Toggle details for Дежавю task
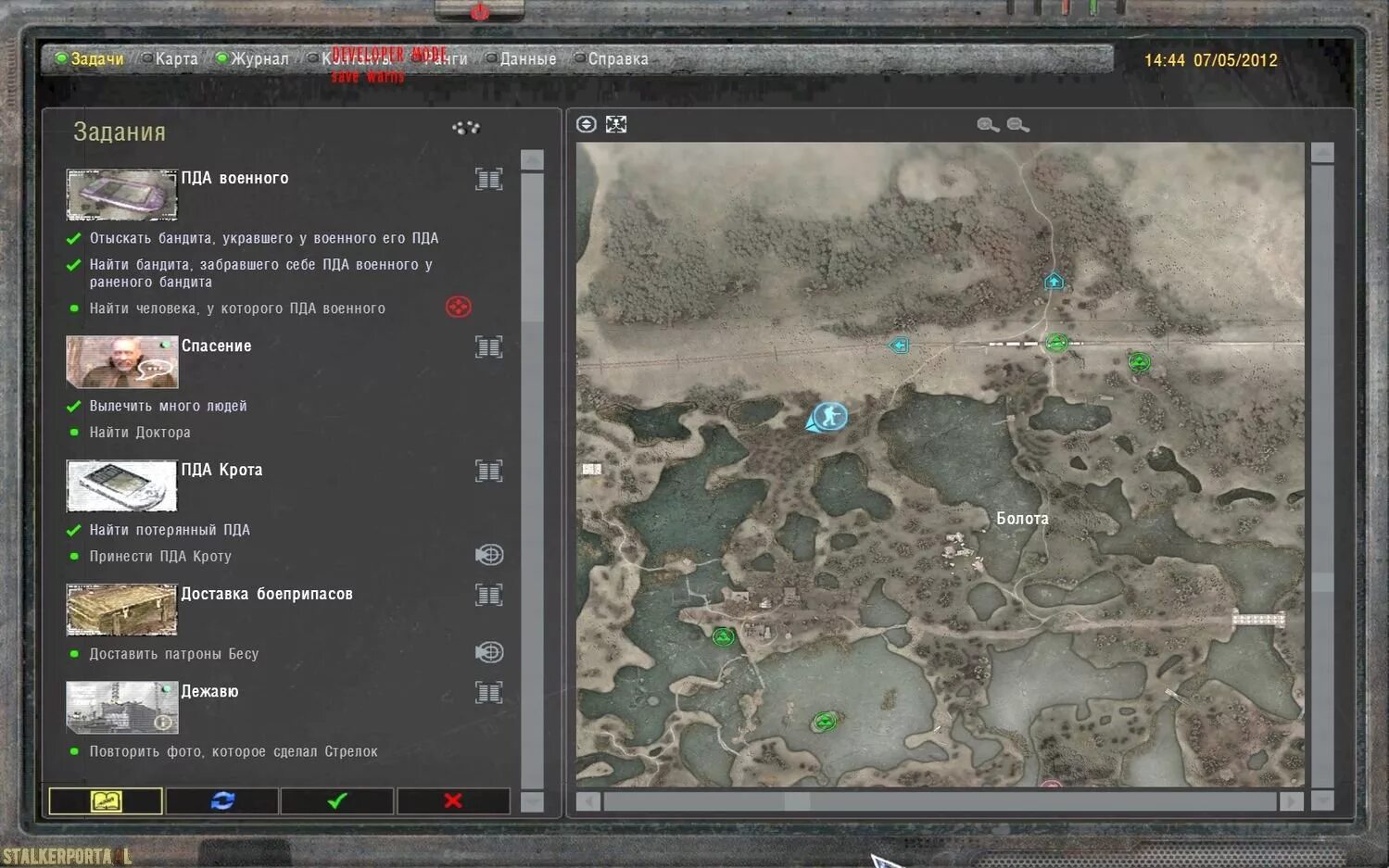This screenshot has width=1389, height=868. (489, 692)
